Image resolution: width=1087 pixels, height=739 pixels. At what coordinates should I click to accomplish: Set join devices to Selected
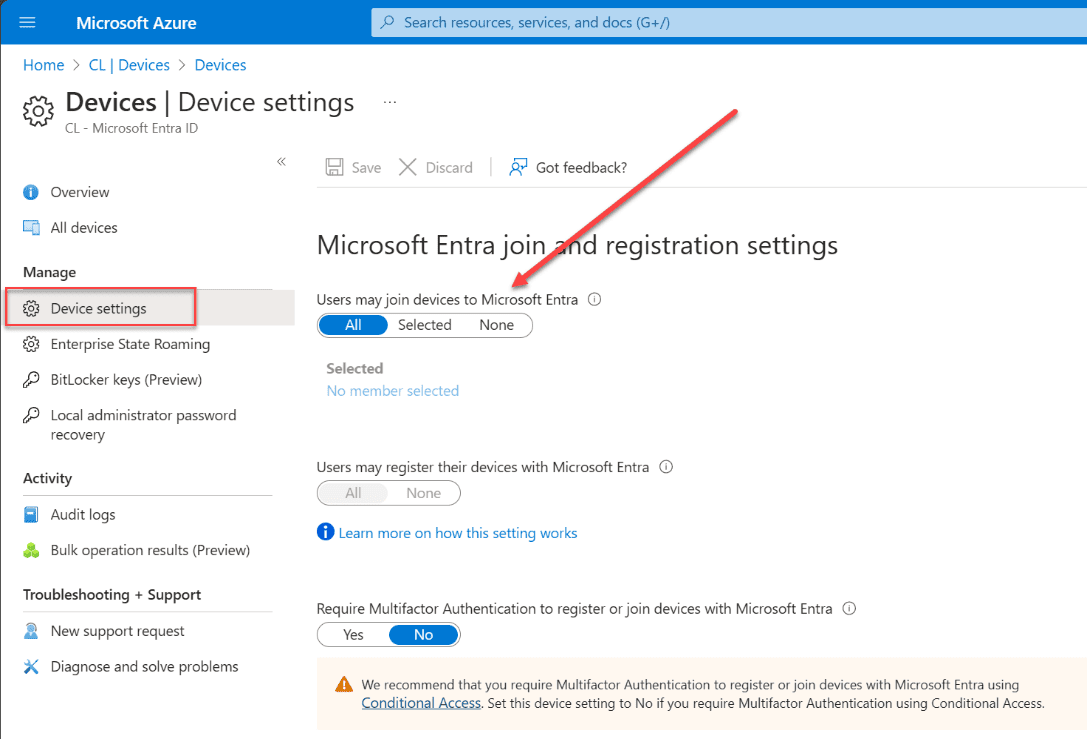point(424,325)
